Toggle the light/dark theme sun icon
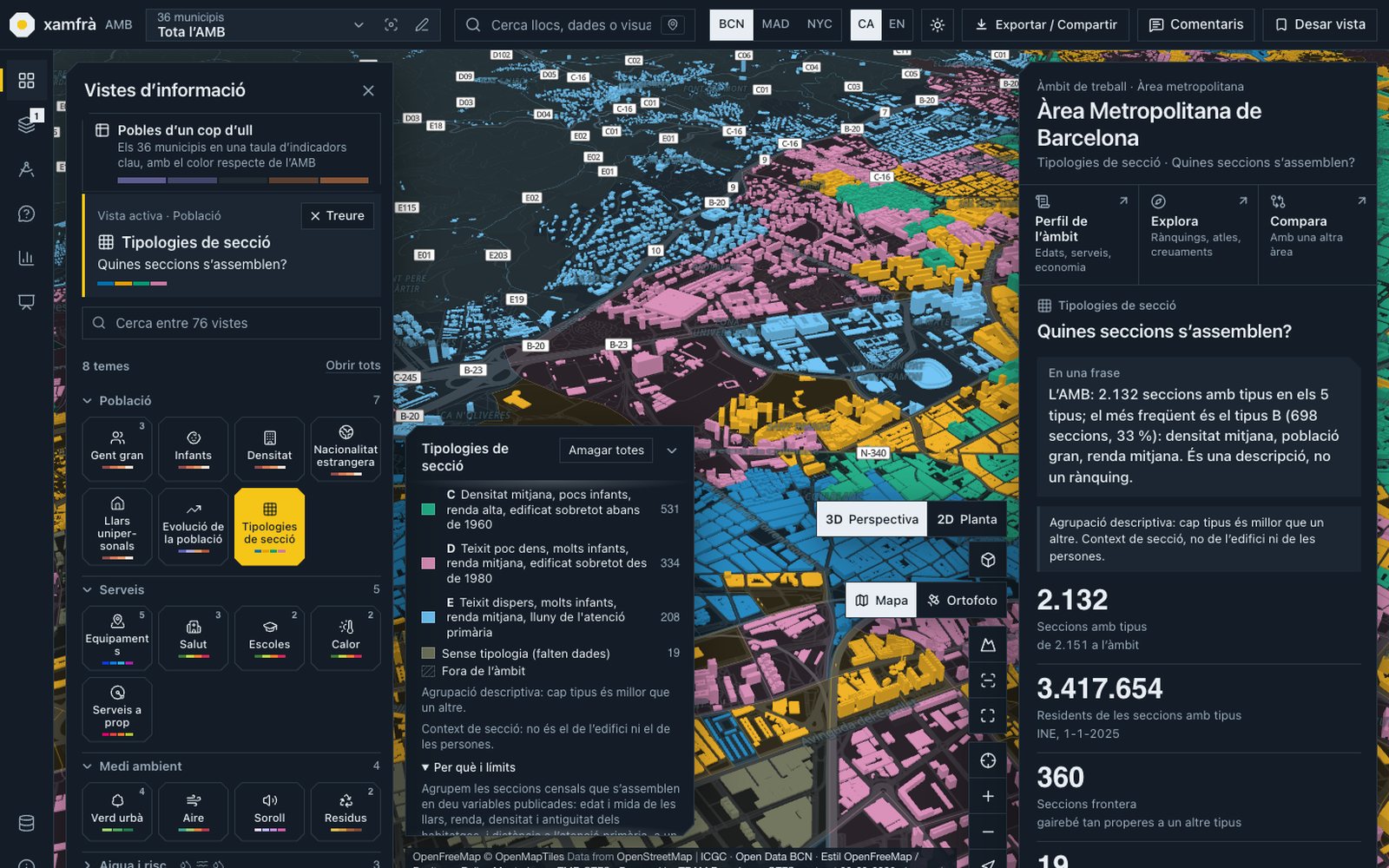Viewport: 1389px width, 868px height. [938, 25]
